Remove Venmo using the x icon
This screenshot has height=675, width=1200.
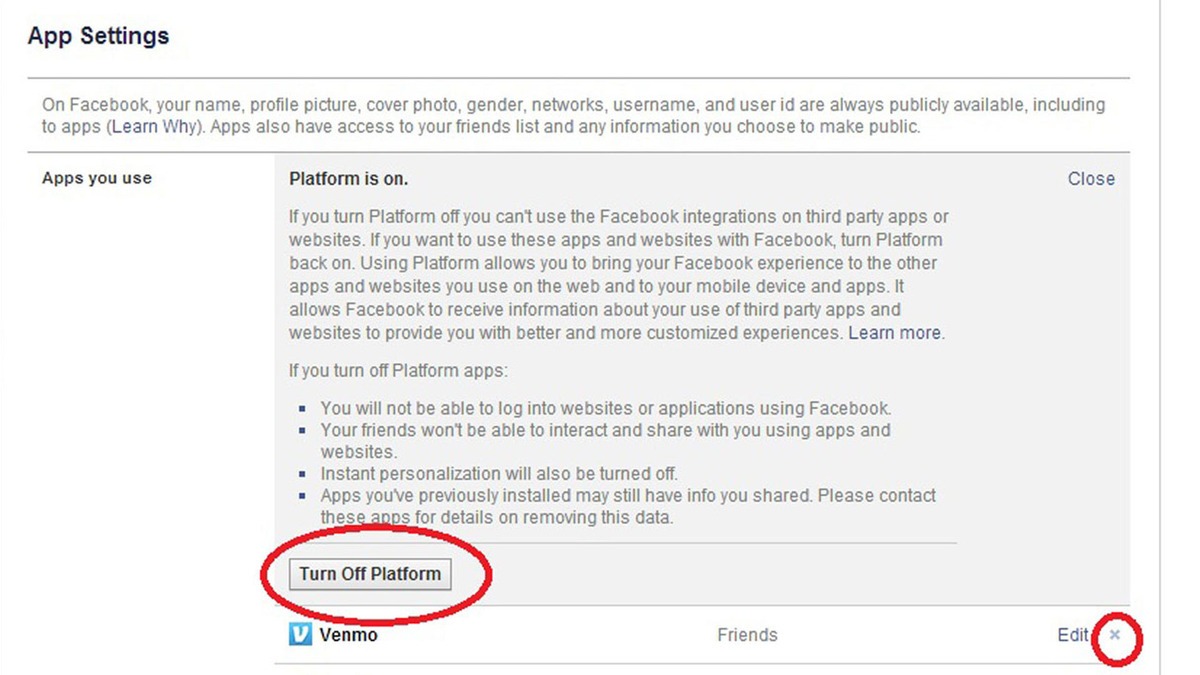point(1115,634)
